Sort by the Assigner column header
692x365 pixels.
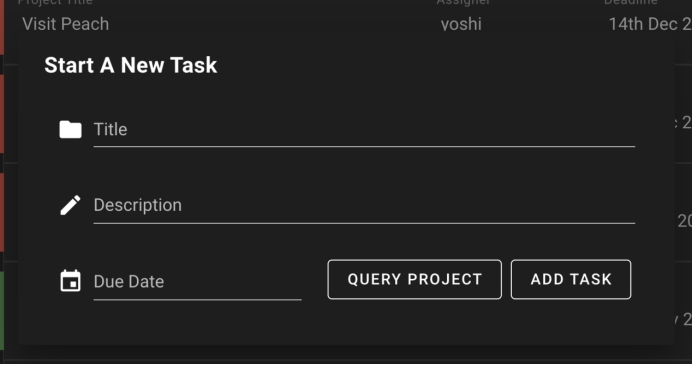tap(463, 2)
